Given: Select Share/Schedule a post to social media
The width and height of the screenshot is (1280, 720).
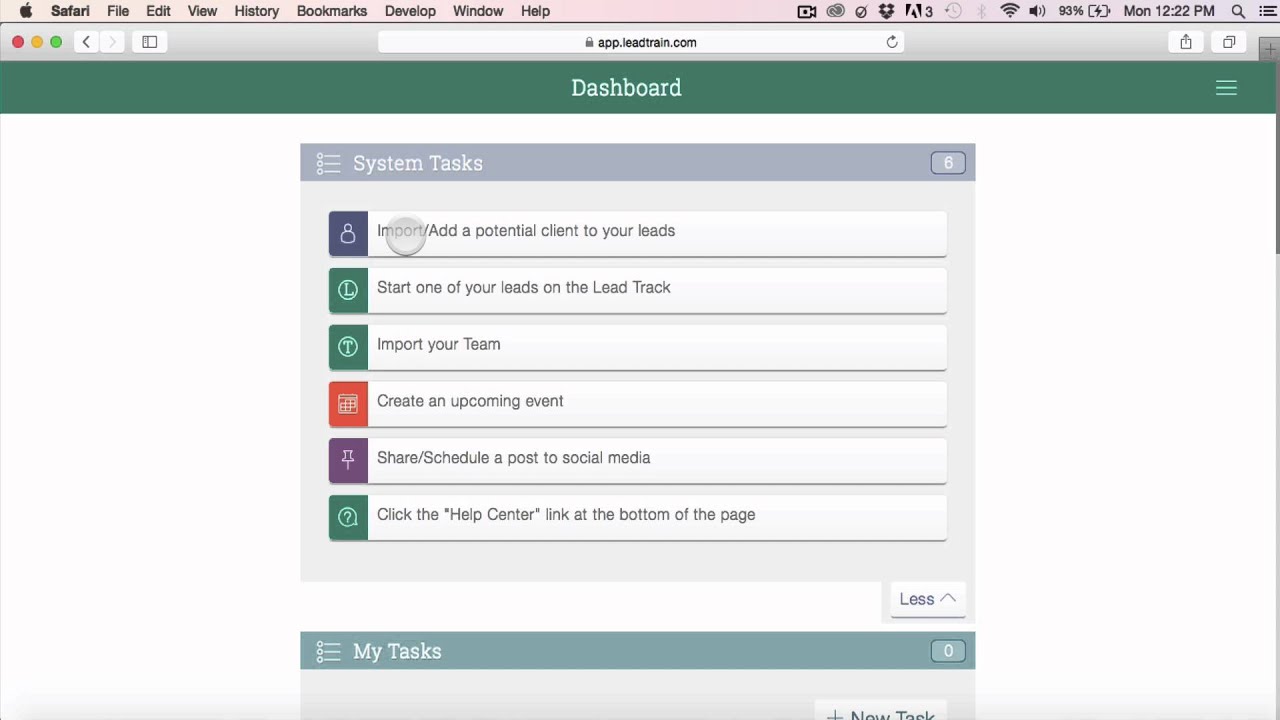Looking at the screenshot, I should (x=638, y=461).
